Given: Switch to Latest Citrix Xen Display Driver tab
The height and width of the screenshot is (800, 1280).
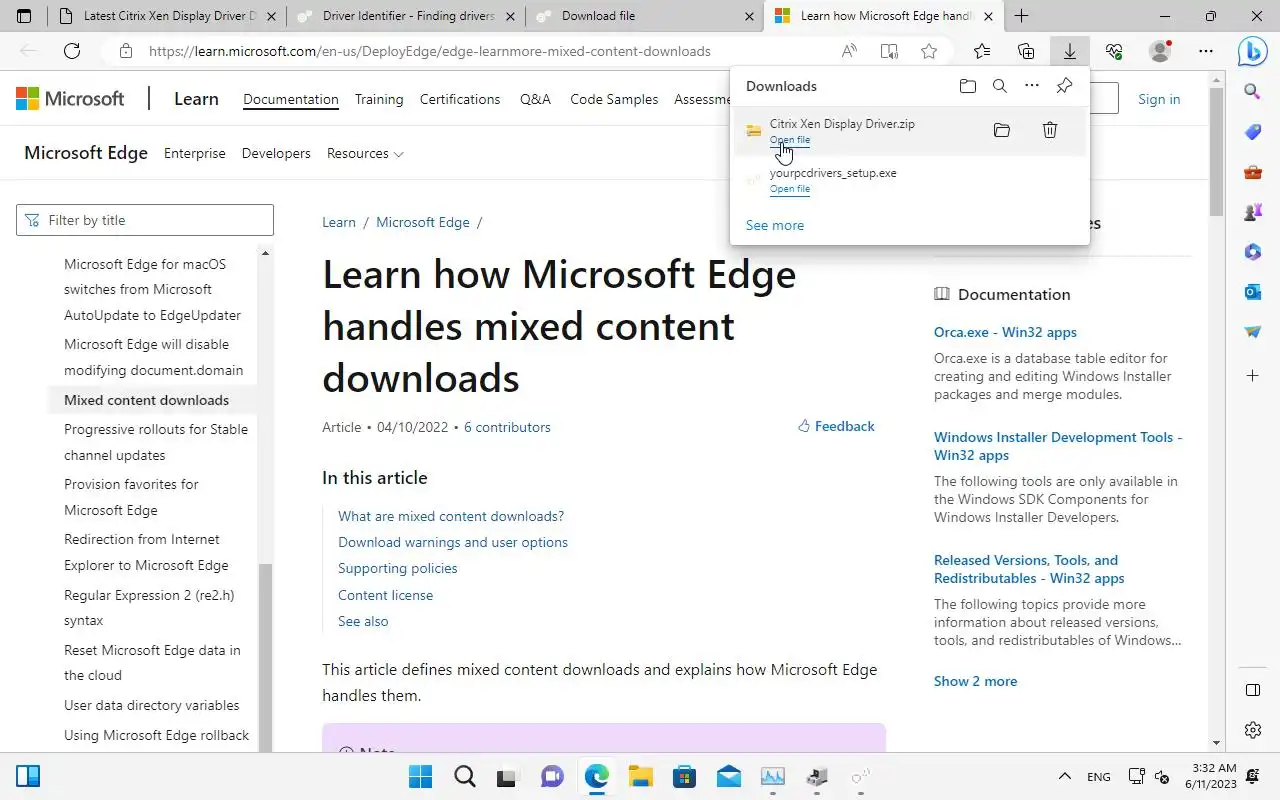Looking at the screenshot, I should pyautogui.click(x=166, y=16).
